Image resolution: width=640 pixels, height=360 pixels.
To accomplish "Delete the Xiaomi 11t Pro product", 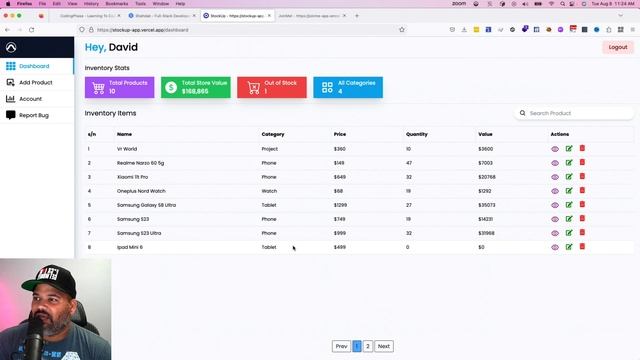I will [582, 176].
